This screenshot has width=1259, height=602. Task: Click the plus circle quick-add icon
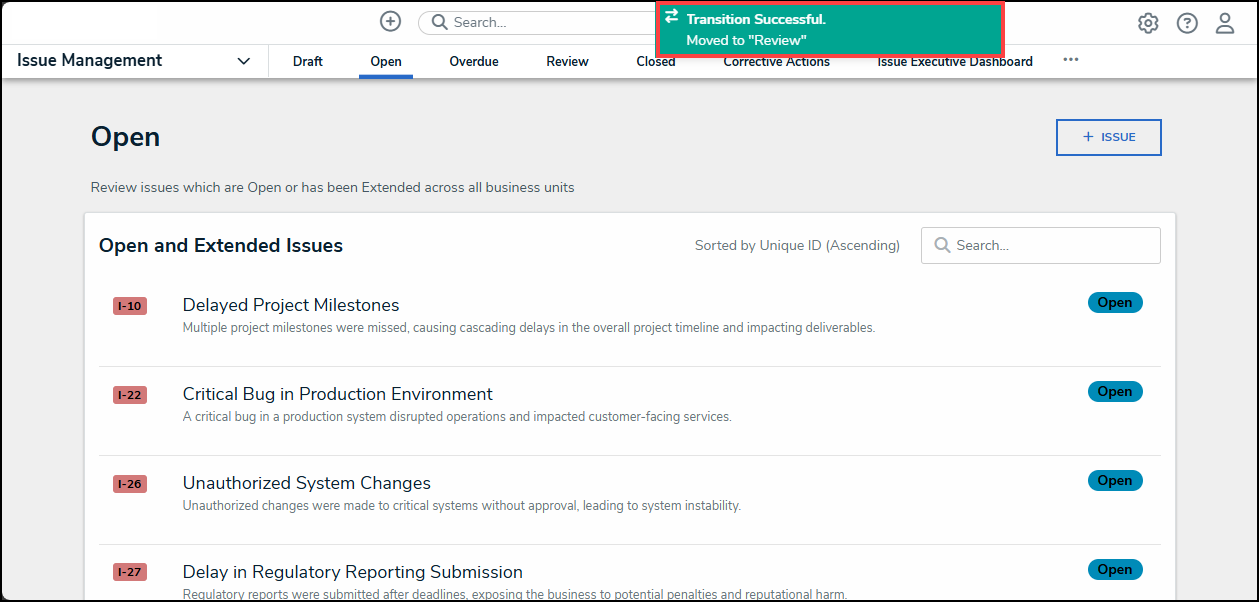[x=390, y=22]
